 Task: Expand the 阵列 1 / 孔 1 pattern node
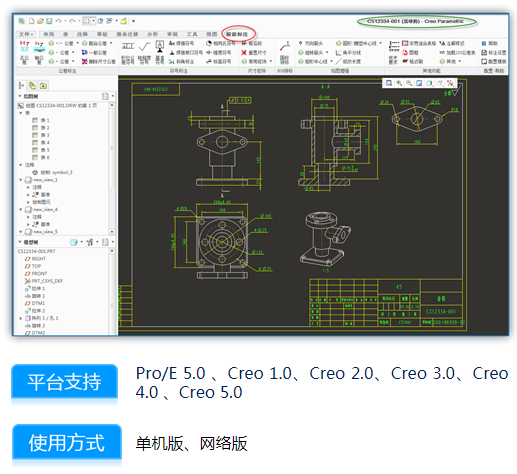(x=21, y=318)
